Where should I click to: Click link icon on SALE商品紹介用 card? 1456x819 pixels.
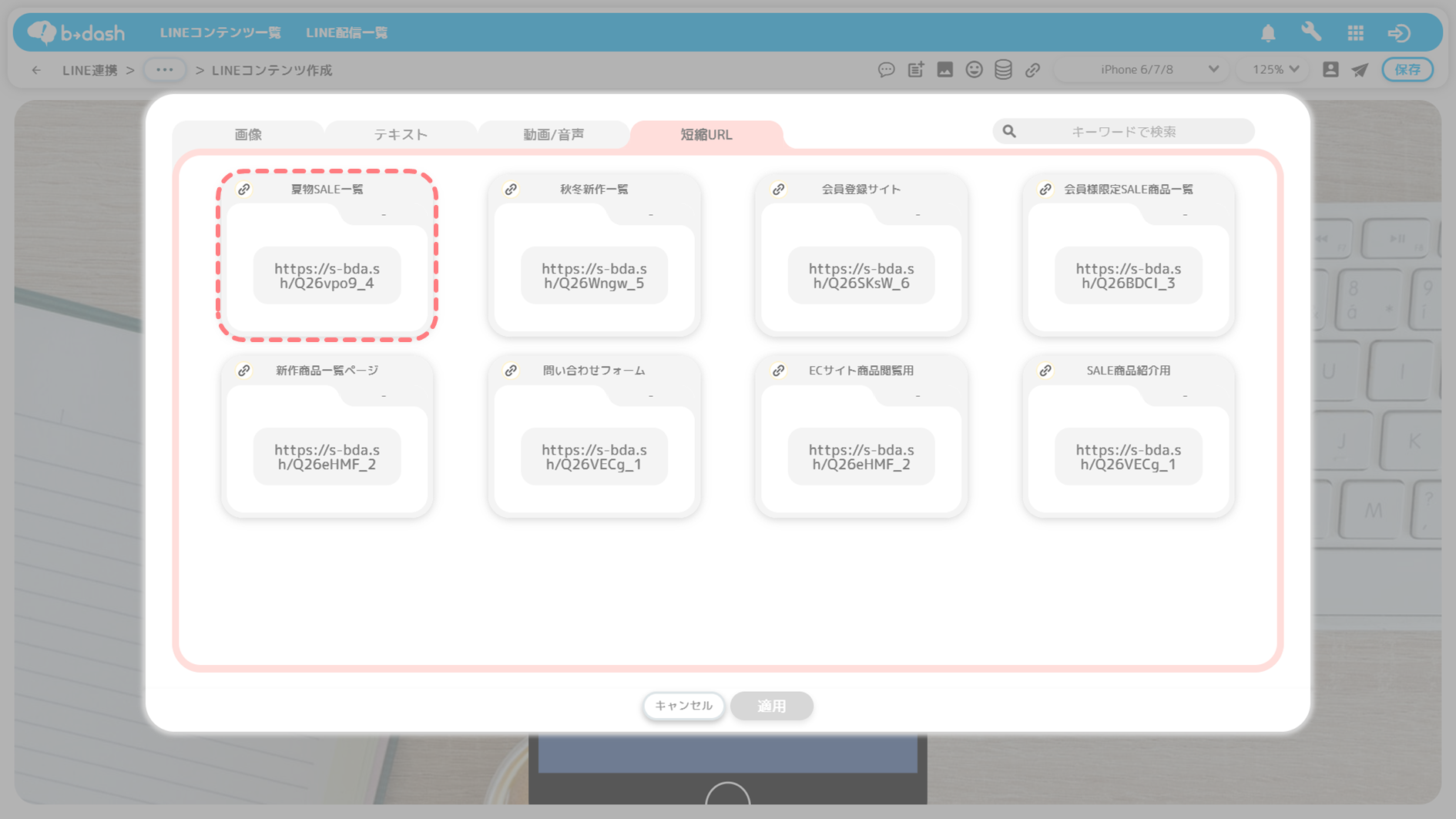1045,371
